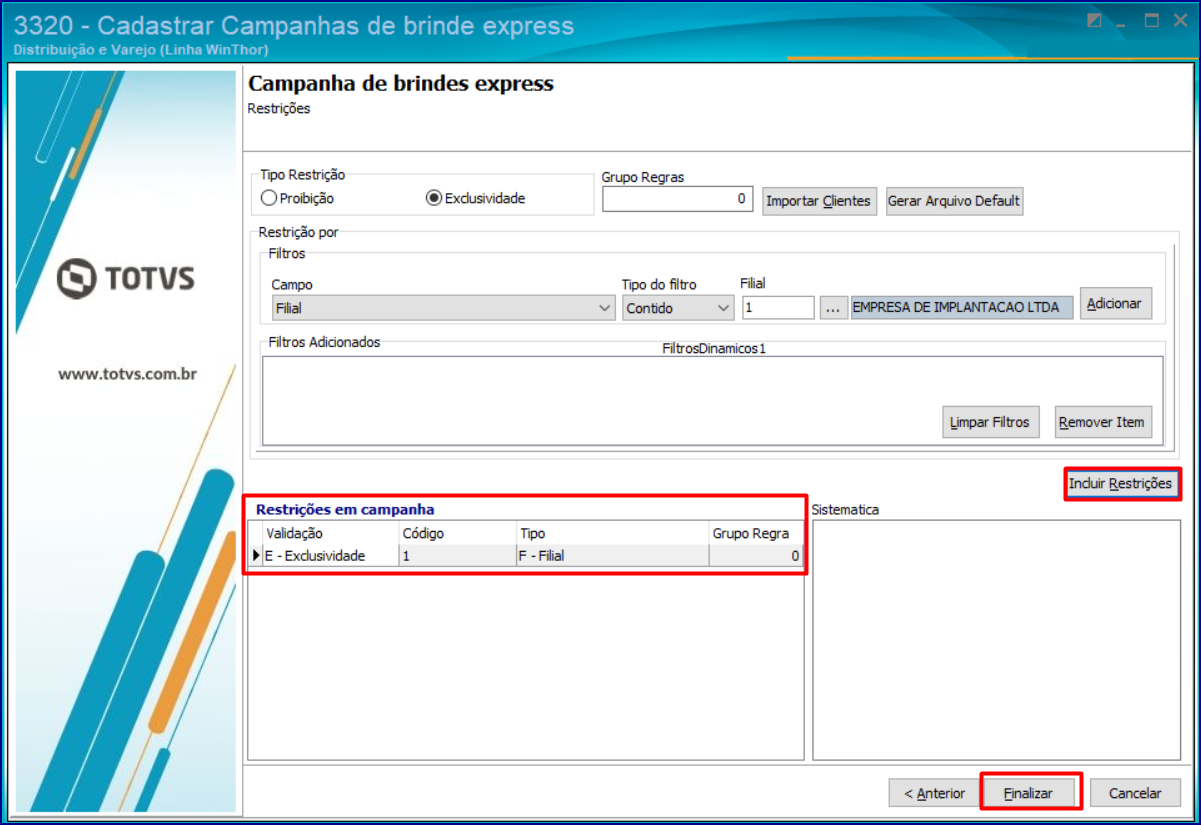Click the Grupo Regra cell with value 0
The image size is (1201, 825).
[756, 555]
